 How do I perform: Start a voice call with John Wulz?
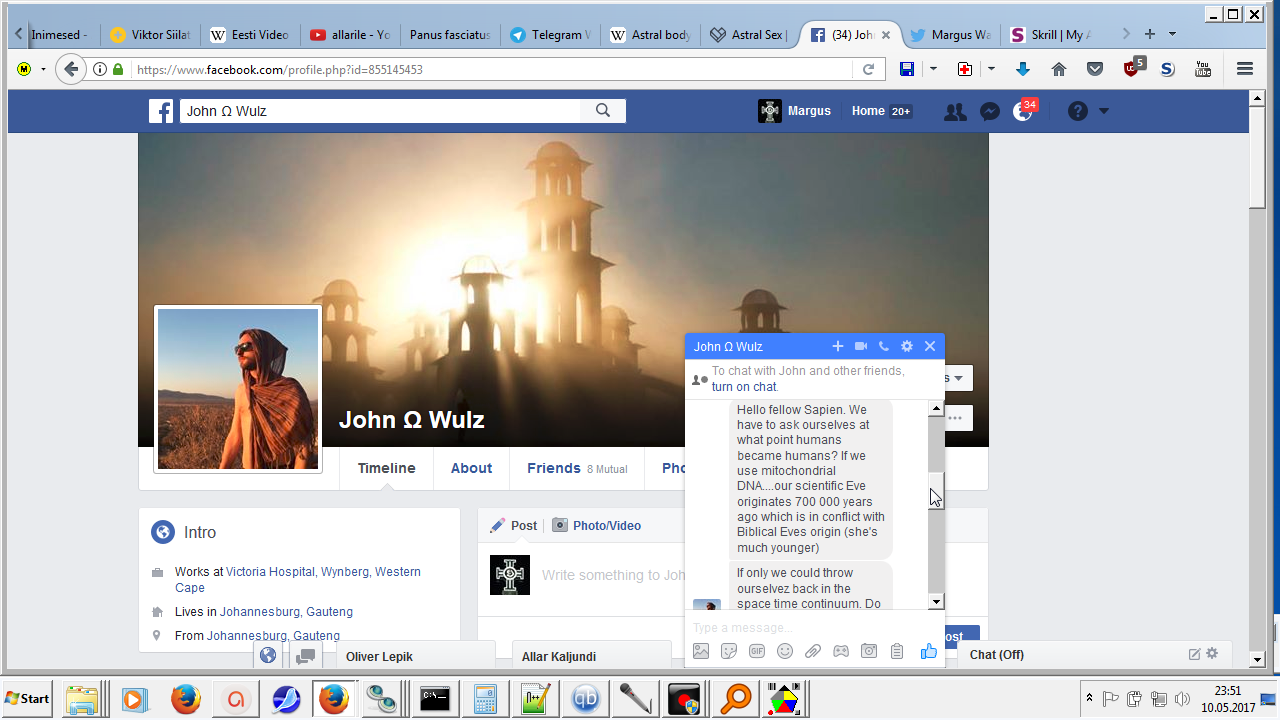pyautogui.click(x=884, y=346)
